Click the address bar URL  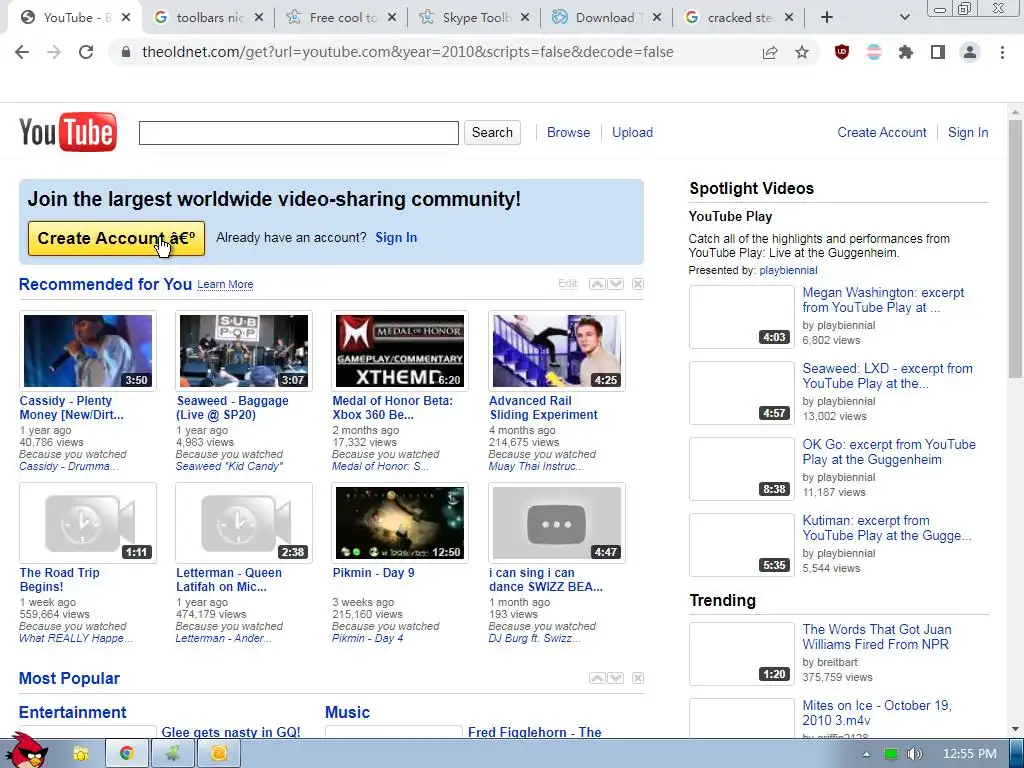(x=408, y=52)
